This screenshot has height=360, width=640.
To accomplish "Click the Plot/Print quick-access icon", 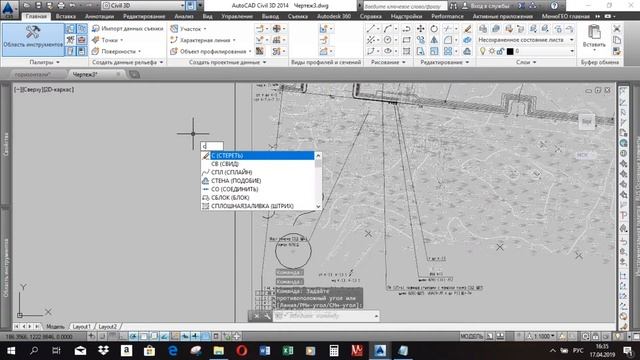I will (61, 5).
